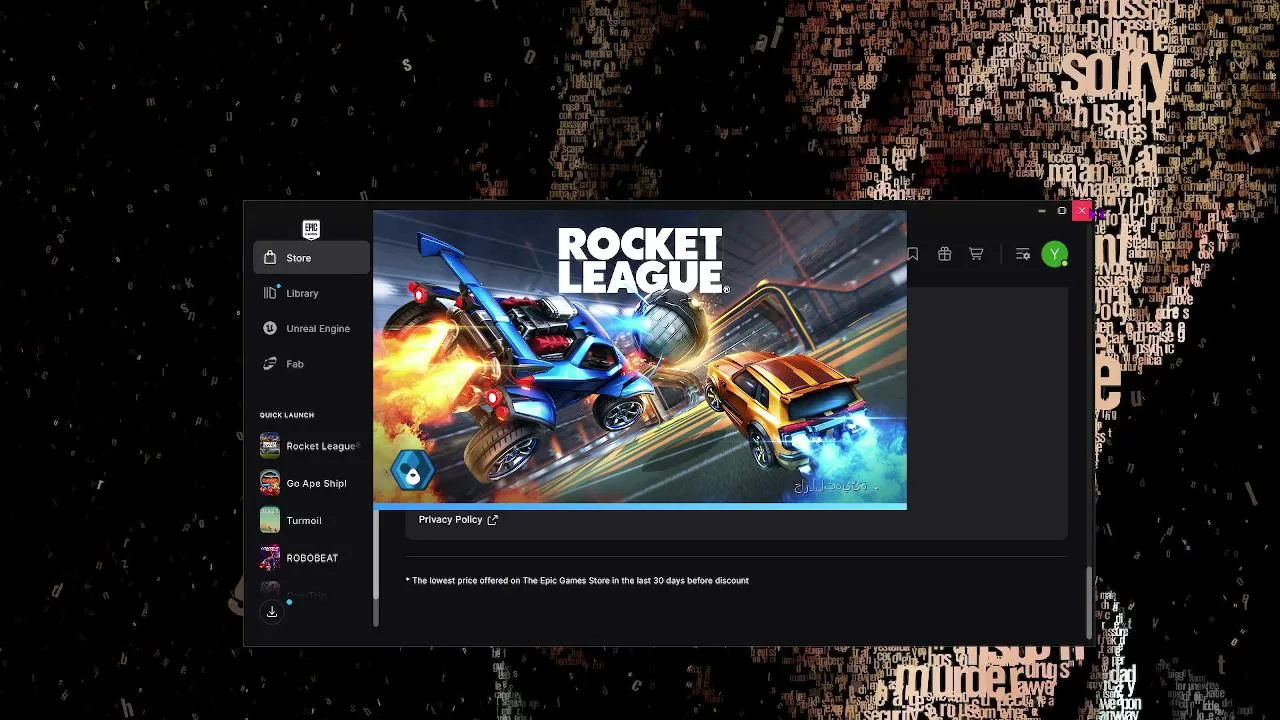Open the gift box icon in header
Screen dimensions: 1280x720
click(944, 255)
